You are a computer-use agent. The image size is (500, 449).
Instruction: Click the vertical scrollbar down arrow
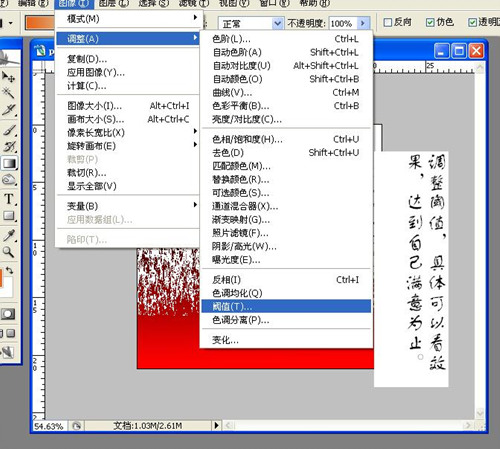click(x=480, y=413)
